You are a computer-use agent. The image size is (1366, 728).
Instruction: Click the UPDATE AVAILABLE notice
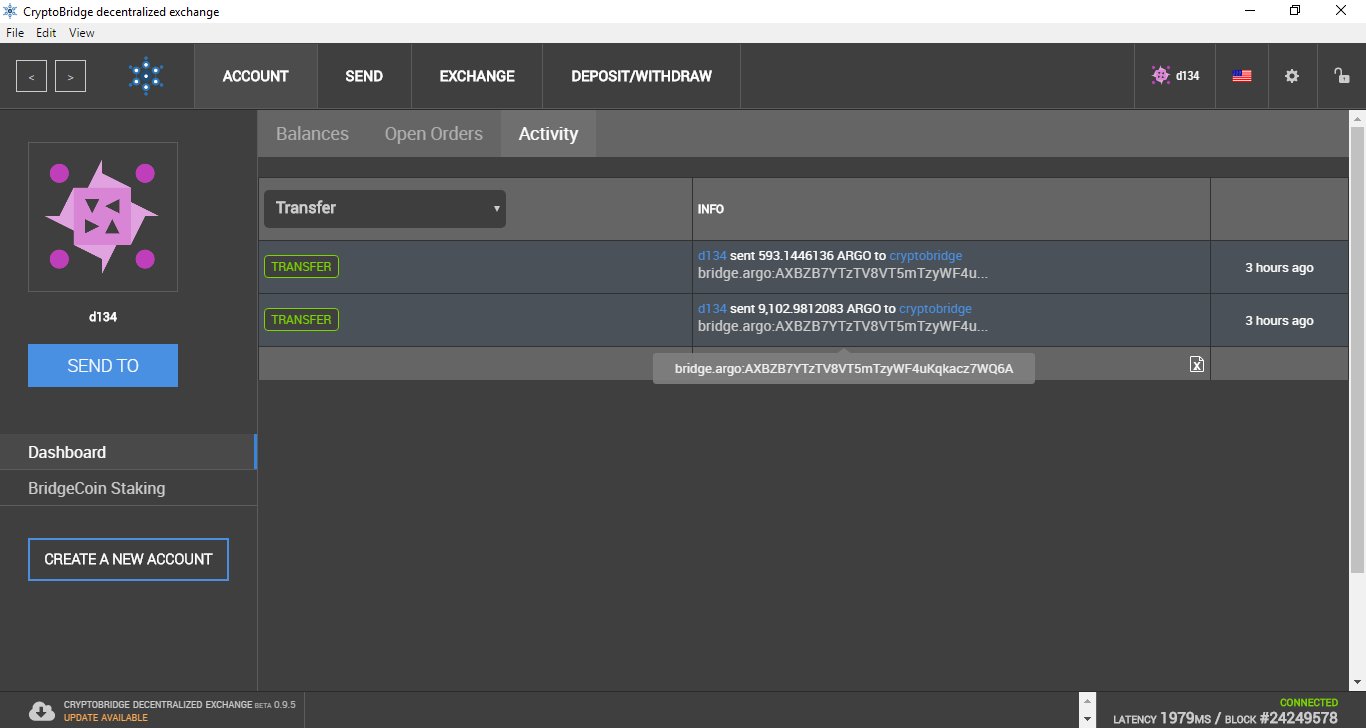tap(106, 718)
